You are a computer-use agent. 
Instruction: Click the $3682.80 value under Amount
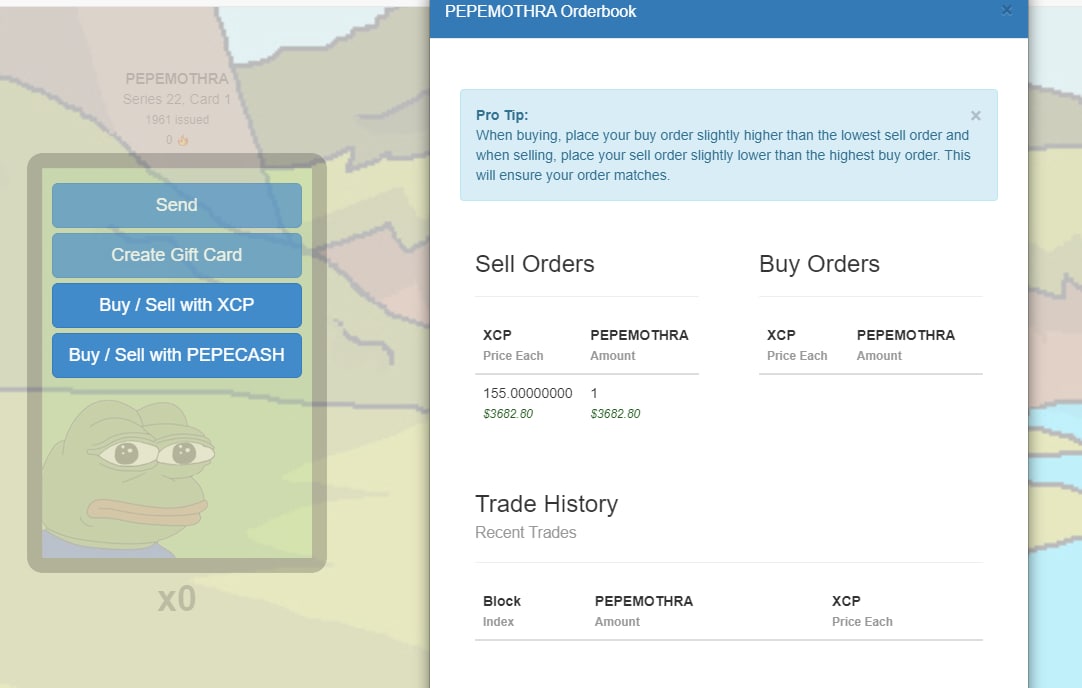[616, 414]
